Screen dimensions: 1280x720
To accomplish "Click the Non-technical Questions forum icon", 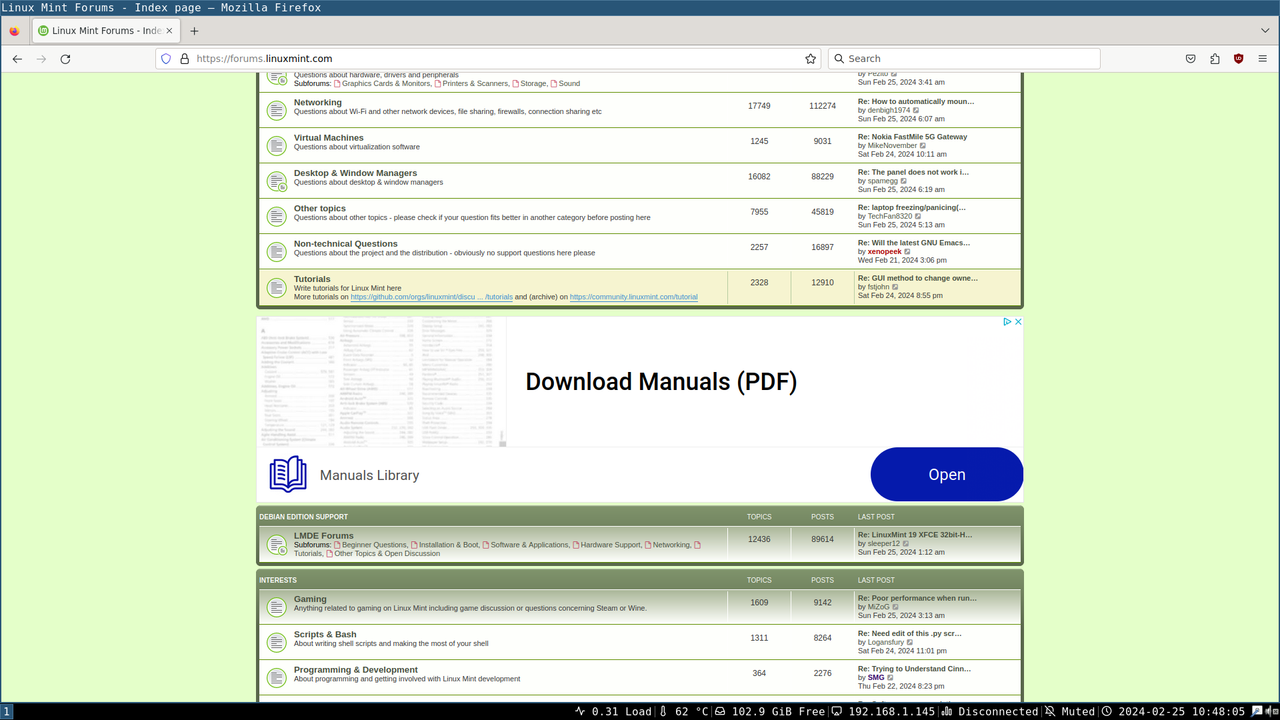I will 276,251.
